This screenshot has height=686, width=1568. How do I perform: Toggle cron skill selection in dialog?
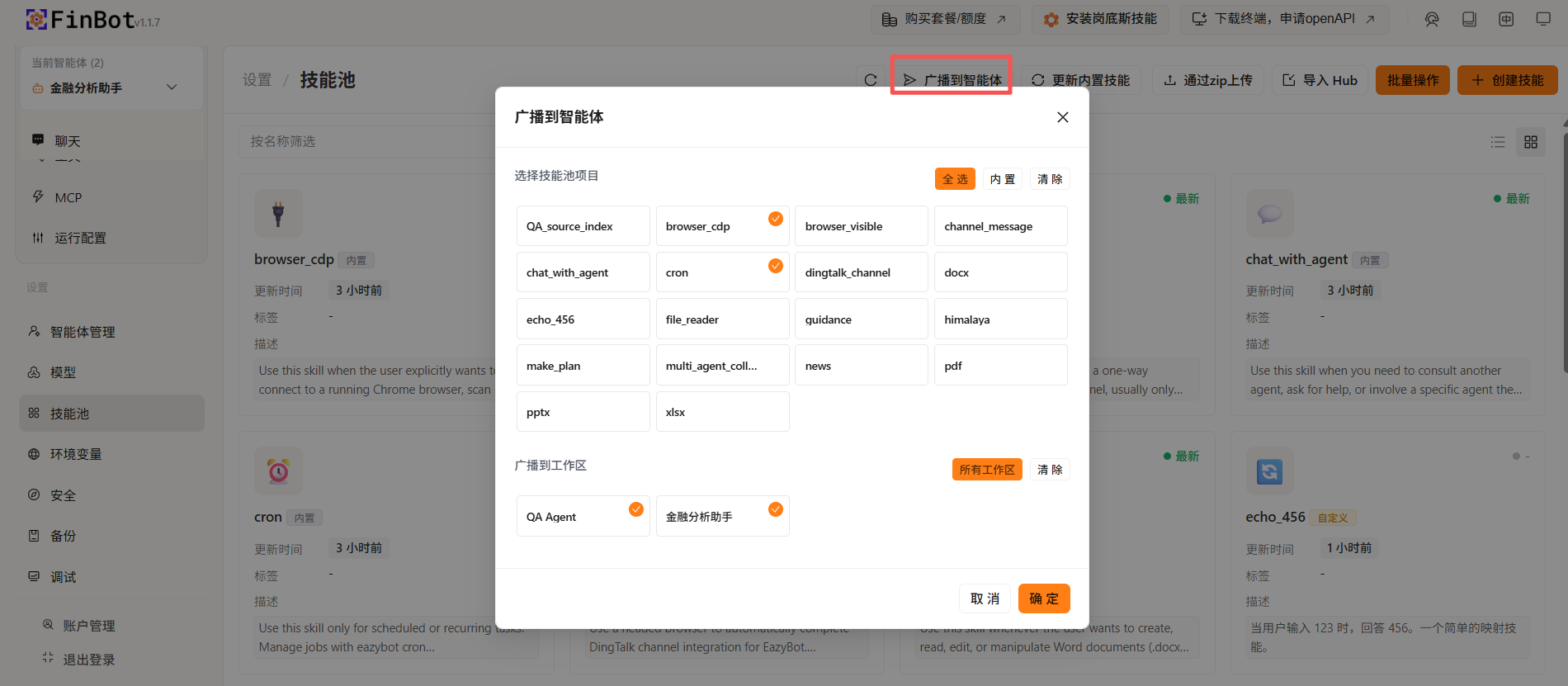722,272
